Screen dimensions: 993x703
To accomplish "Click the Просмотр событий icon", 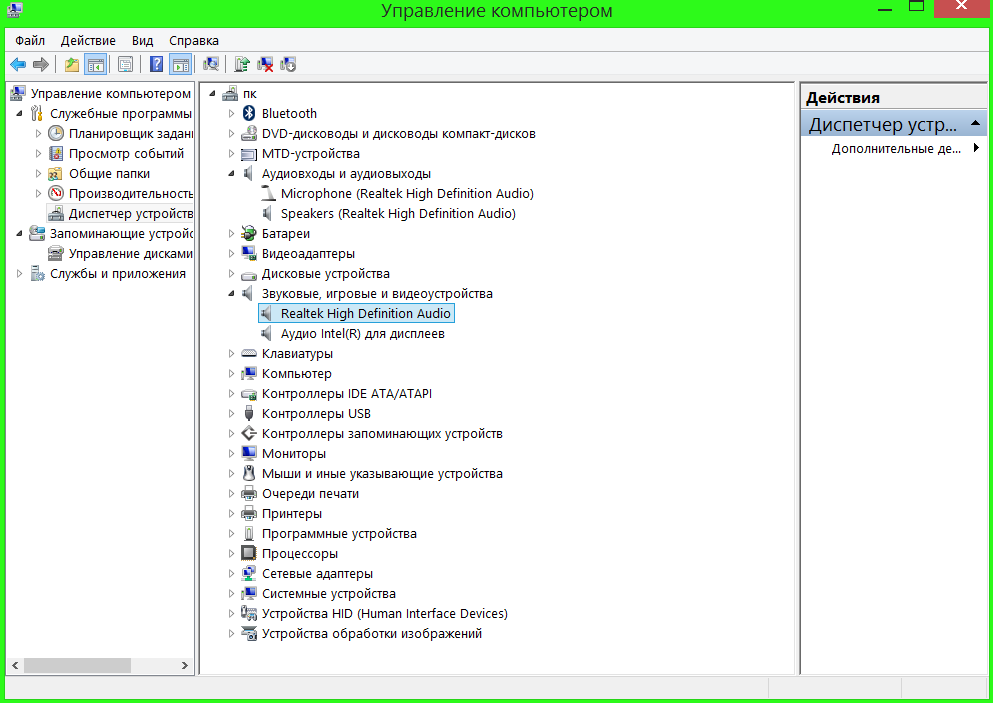I will pyautogui.click(x=56, y=154).
